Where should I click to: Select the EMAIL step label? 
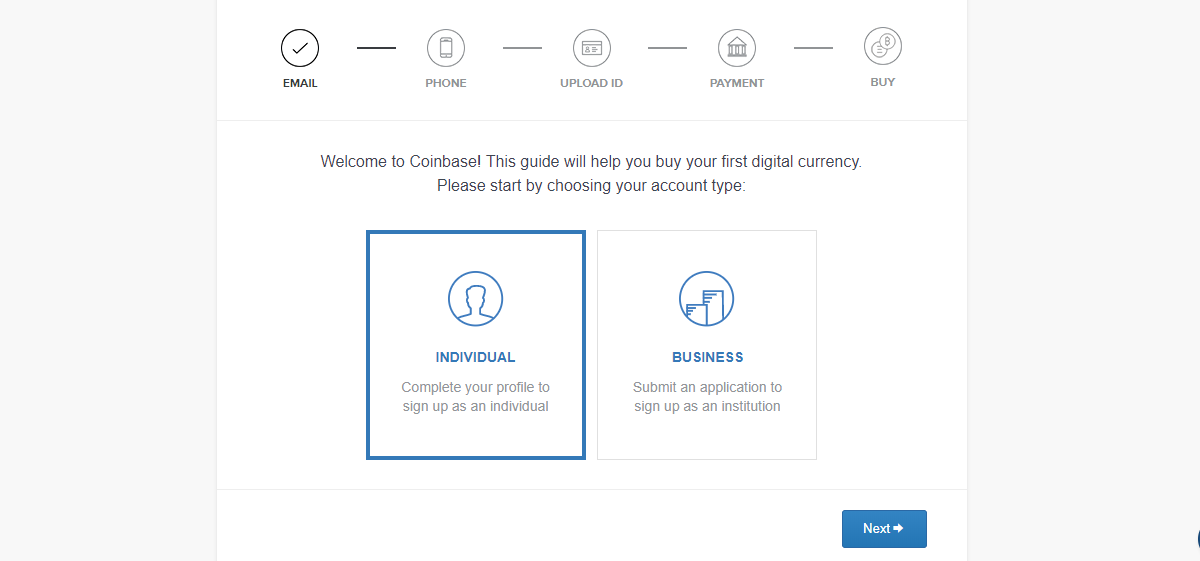(x=300, y=83)
